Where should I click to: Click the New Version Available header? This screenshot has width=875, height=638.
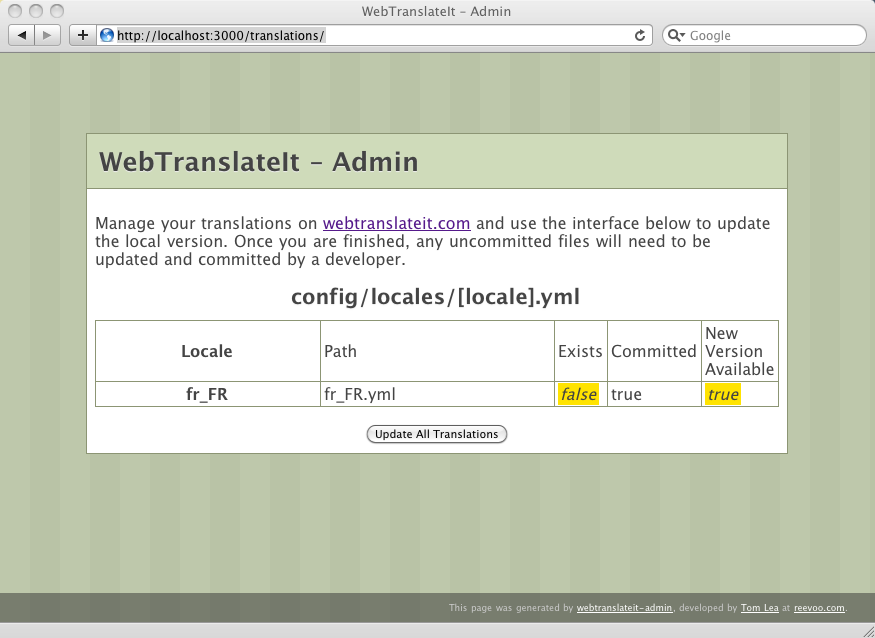739,351
